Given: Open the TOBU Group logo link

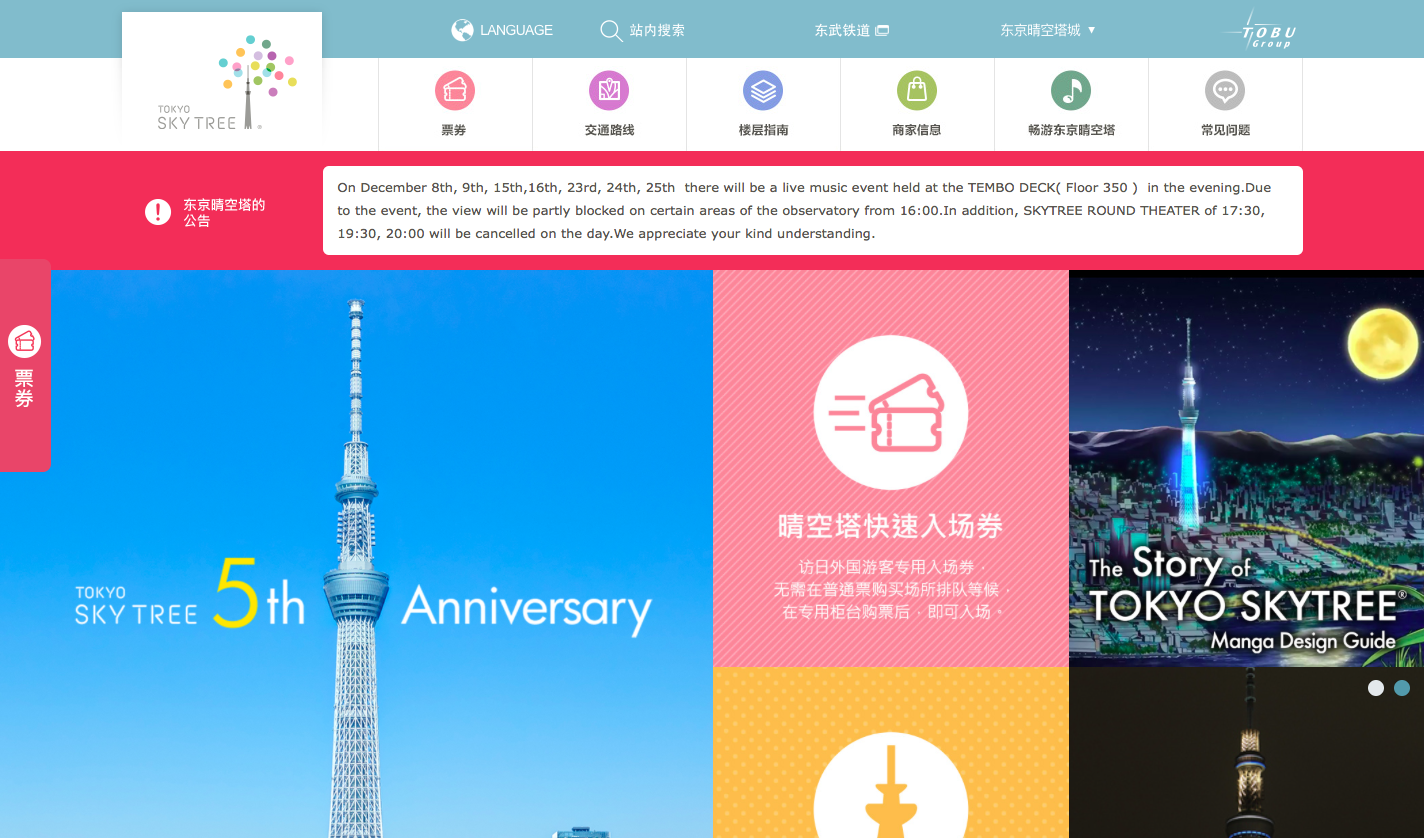Looking at the screenshot, I should pyautogui.click(x=1259, y=30).
